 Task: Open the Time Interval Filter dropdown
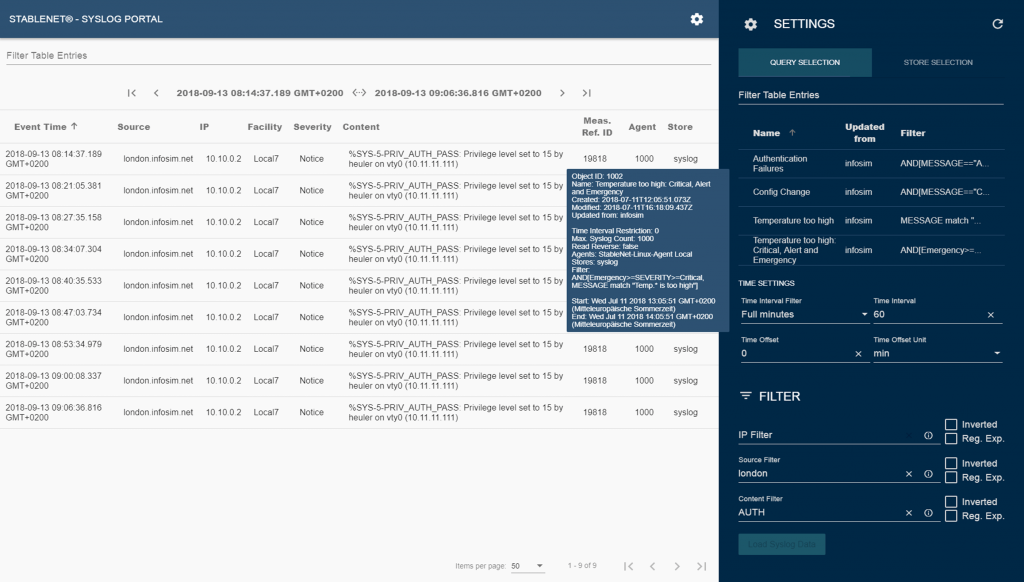(x=804, y=315)
